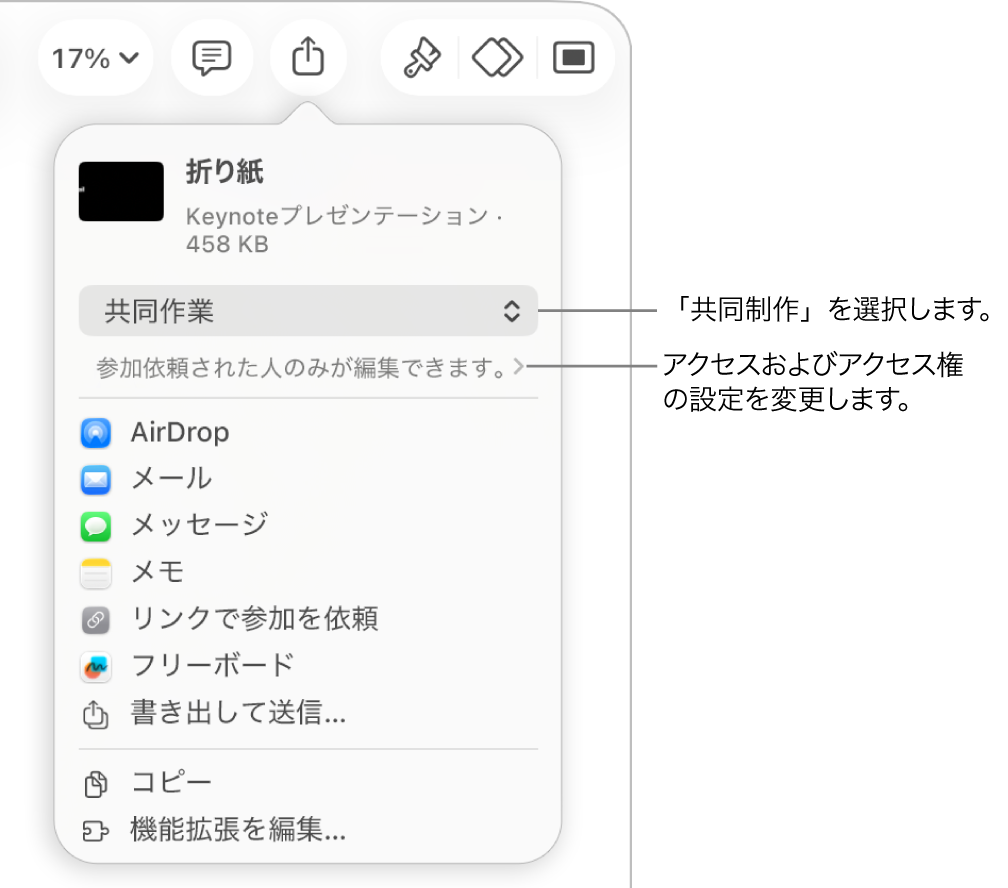
Task: Share to フリーボード (Freeform)
Action: click(x=210, y=666)
